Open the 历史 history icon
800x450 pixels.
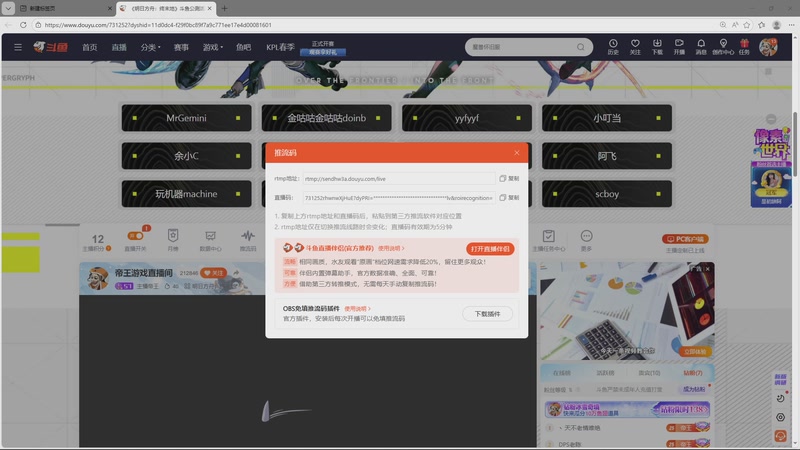click(x=613, y=47)
